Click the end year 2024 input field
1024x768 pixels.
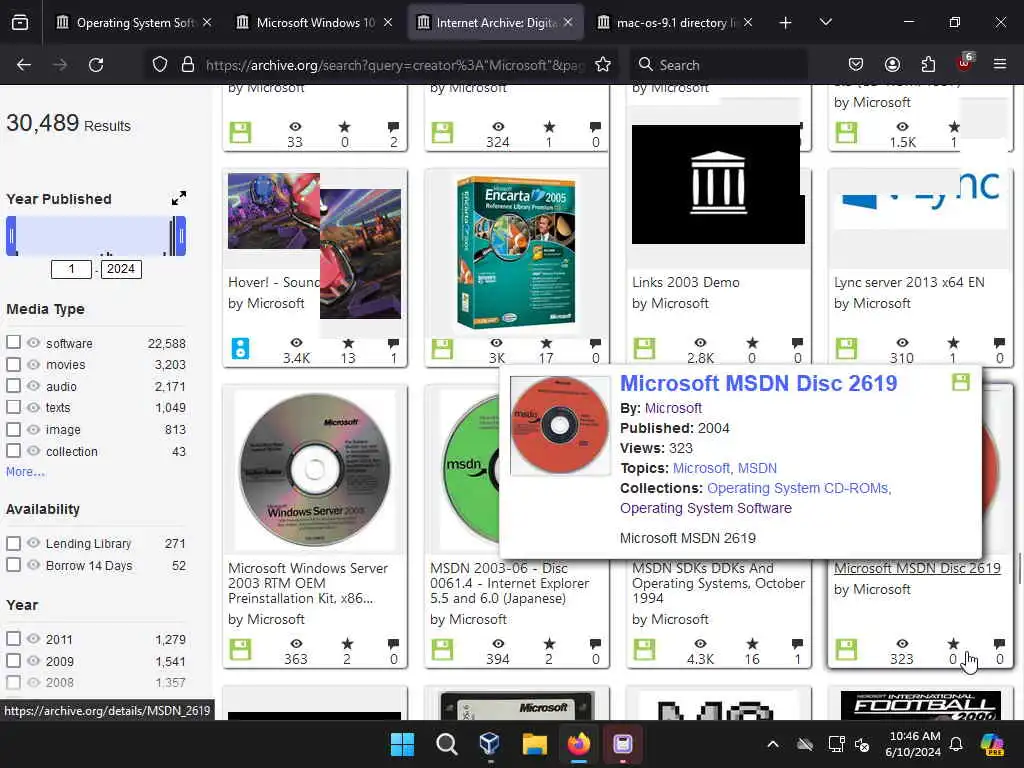pyautogui.click(x=121, y=269)
